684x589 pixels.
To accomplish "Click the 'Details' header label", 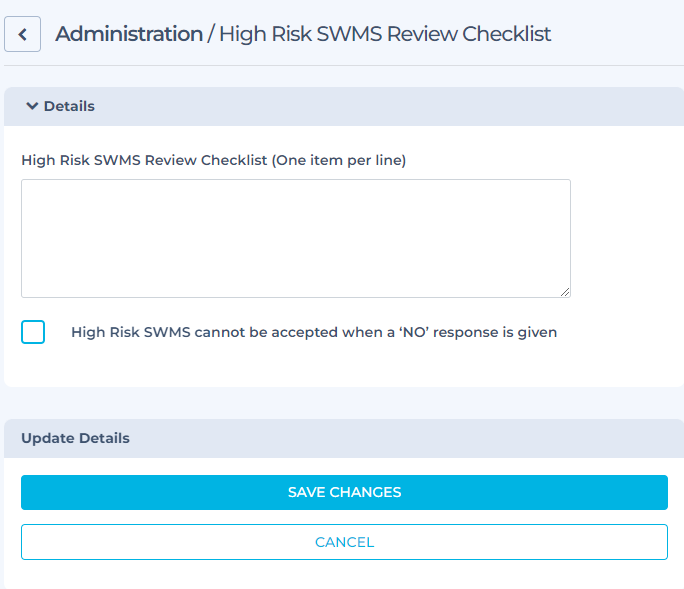I will click(69, 106).
